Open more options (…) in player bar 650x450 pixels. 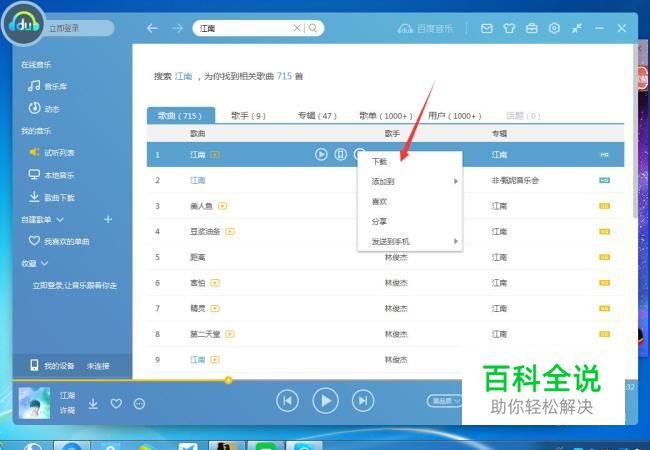tap(140, 403)
